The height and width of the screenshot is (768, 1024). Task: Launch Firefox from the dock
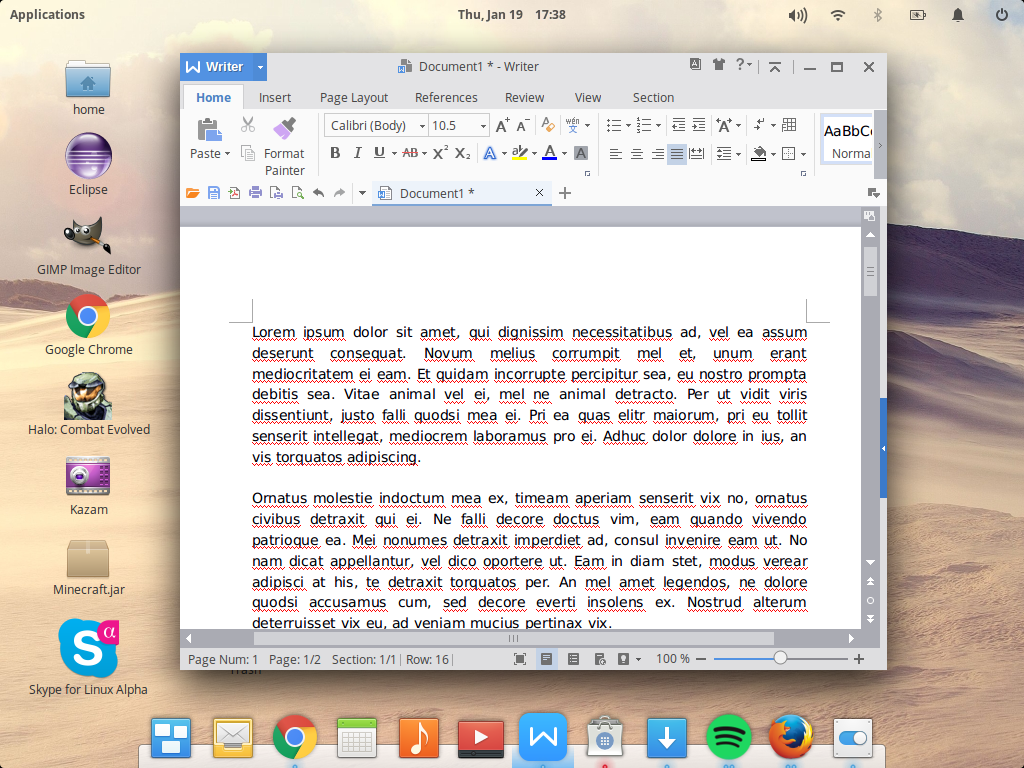click(x=790, y=738)
